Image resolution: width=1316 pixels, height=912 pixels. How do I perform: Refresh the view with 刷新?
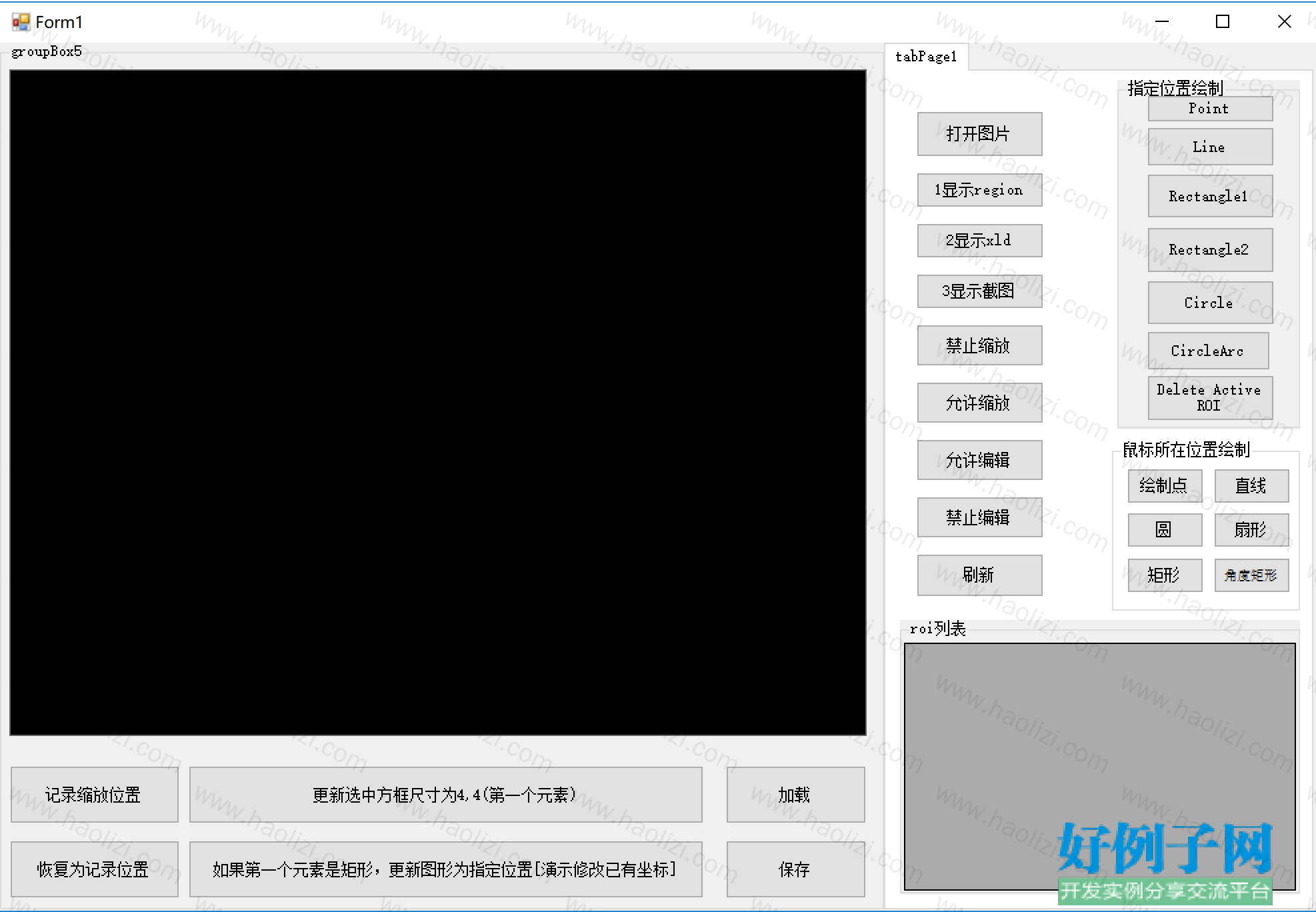(x=979, y=575)
